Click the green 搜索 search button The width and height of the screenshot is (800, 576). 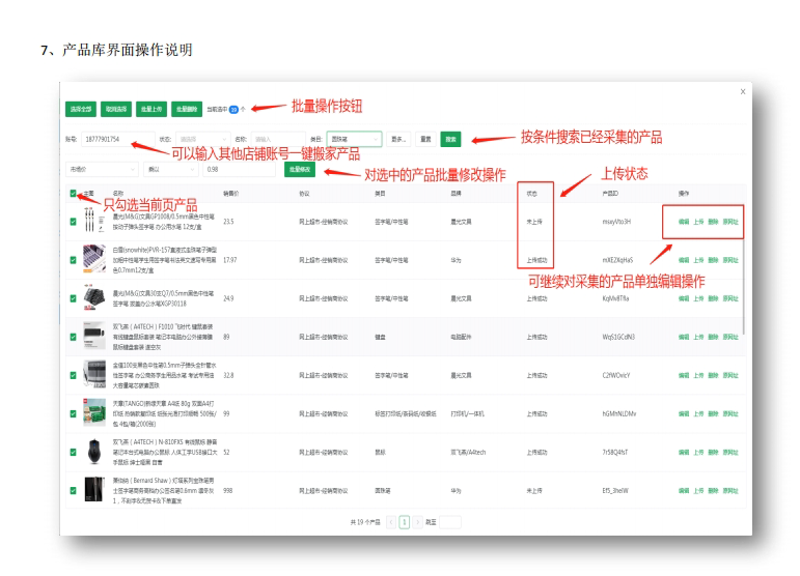pos(451,139)
